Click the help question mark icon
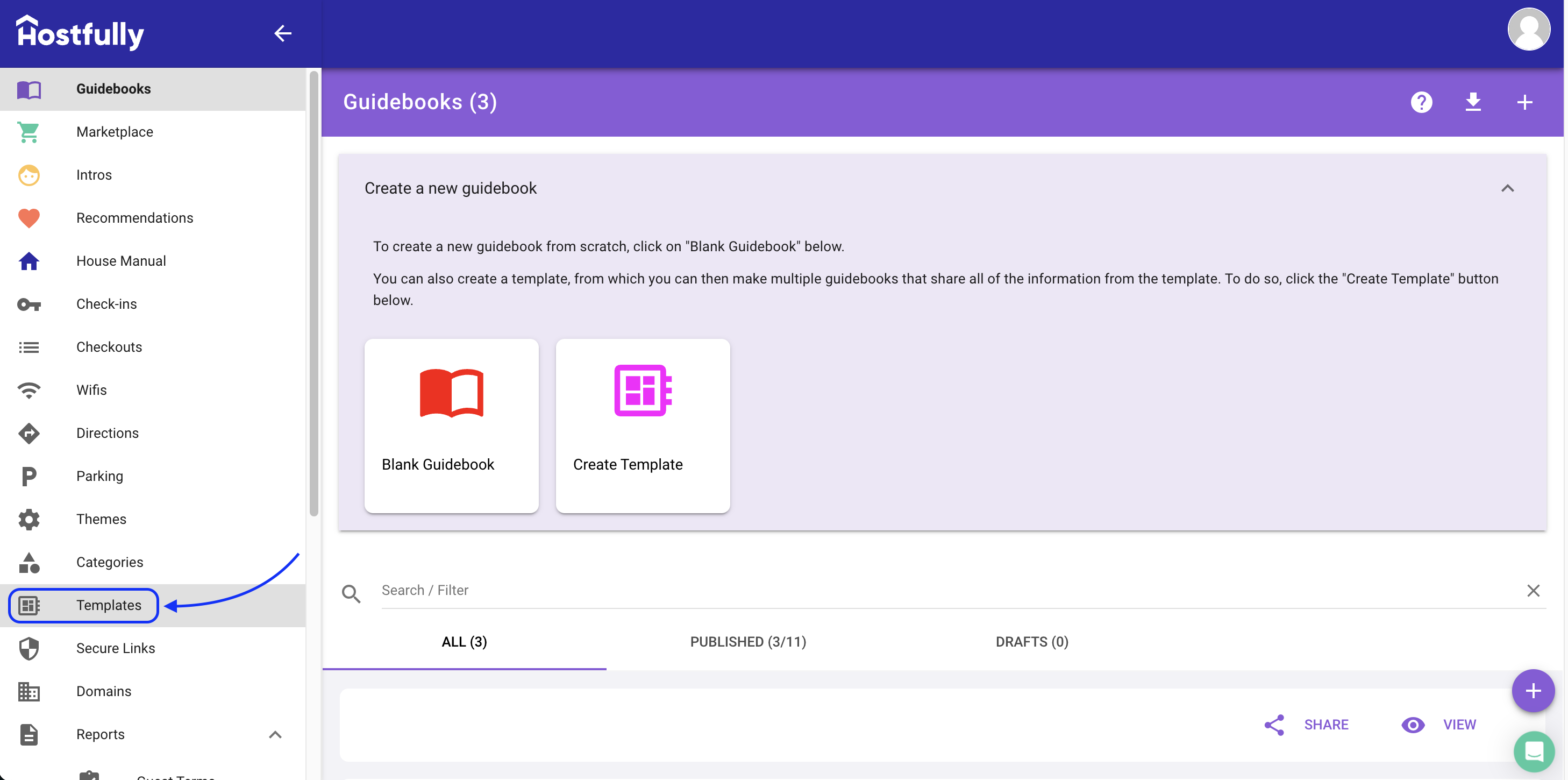 click(x=1421, y=102)
